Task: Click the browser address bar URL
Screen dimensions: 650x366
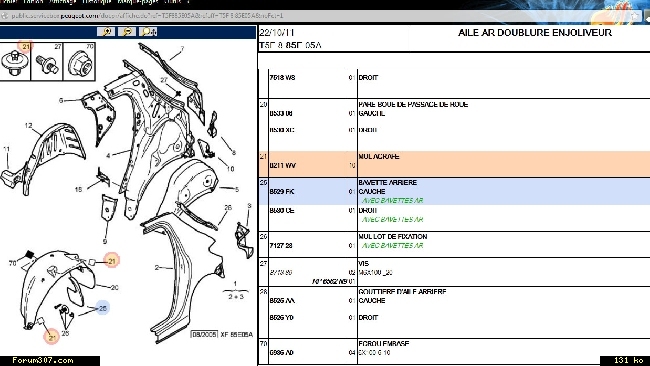Action: (147, 16)
